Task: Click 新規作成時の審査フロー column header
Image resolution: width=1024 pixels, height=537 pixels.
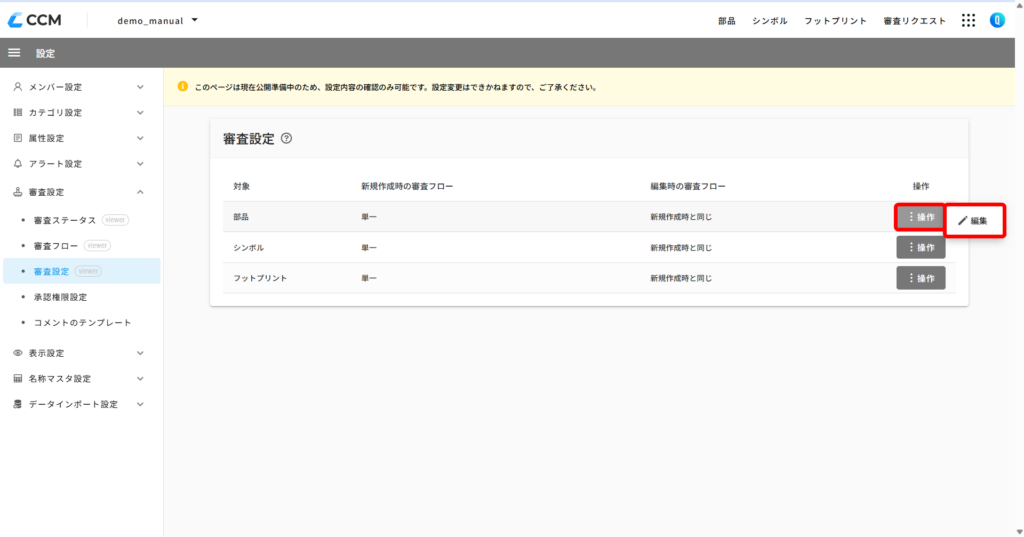Action: (407, 186)
